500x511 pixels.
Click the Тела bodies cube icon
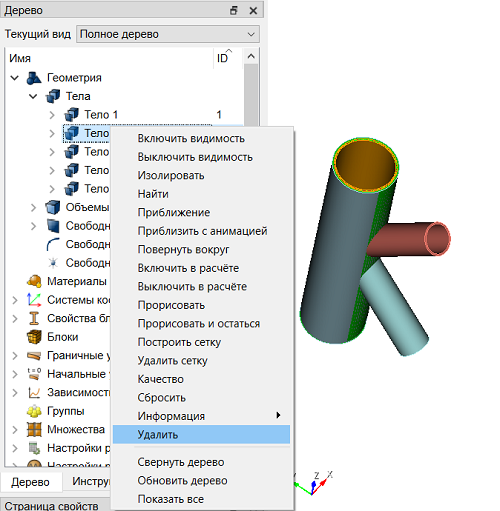pos(53,96)
